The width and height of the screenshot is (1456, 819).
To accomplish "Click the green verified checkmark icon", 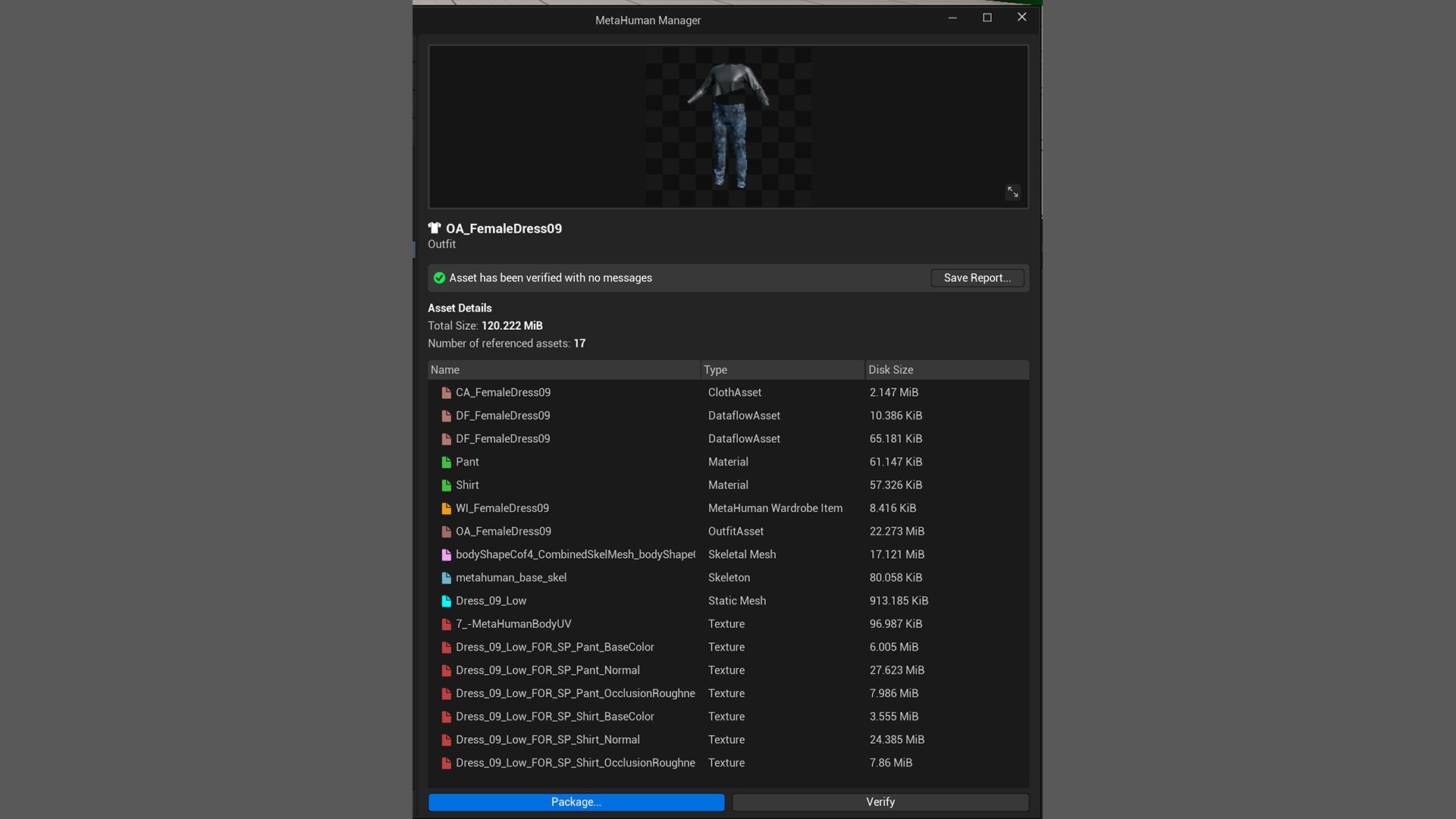I will [439, 278].
